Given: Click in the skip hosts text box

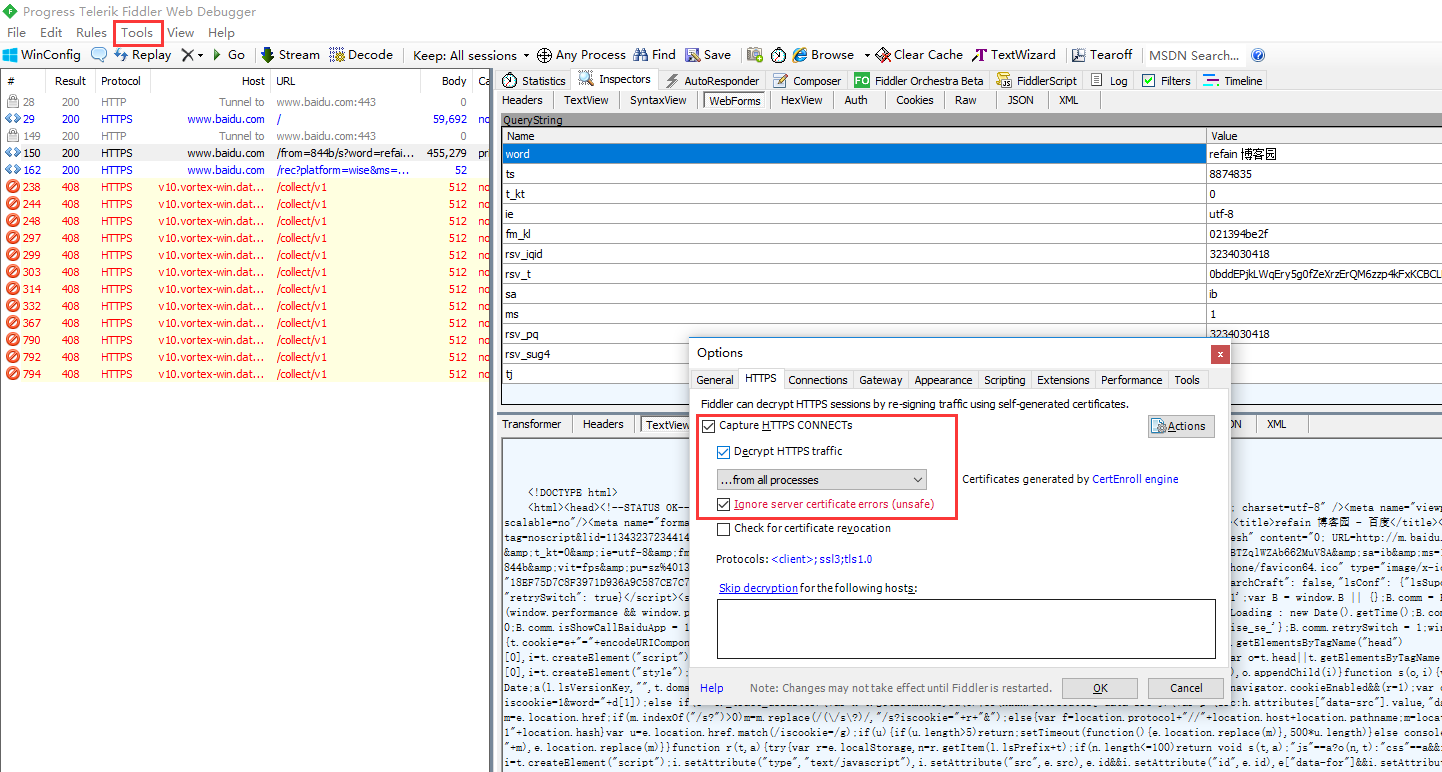Looking at the screenshot, I should [x=966, y=628].
